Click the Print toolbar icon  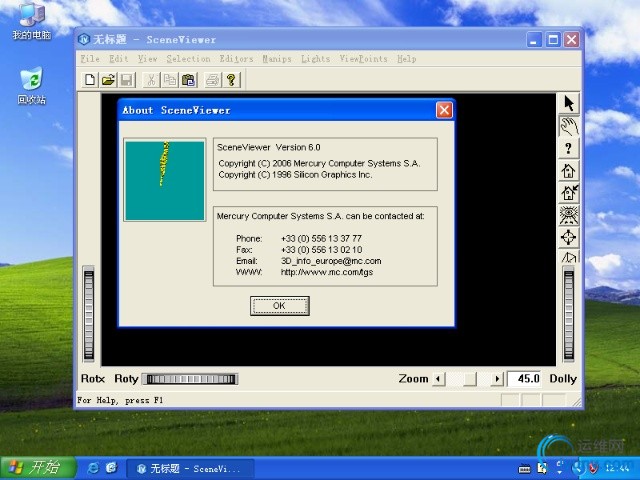click(x=213, y=80)
